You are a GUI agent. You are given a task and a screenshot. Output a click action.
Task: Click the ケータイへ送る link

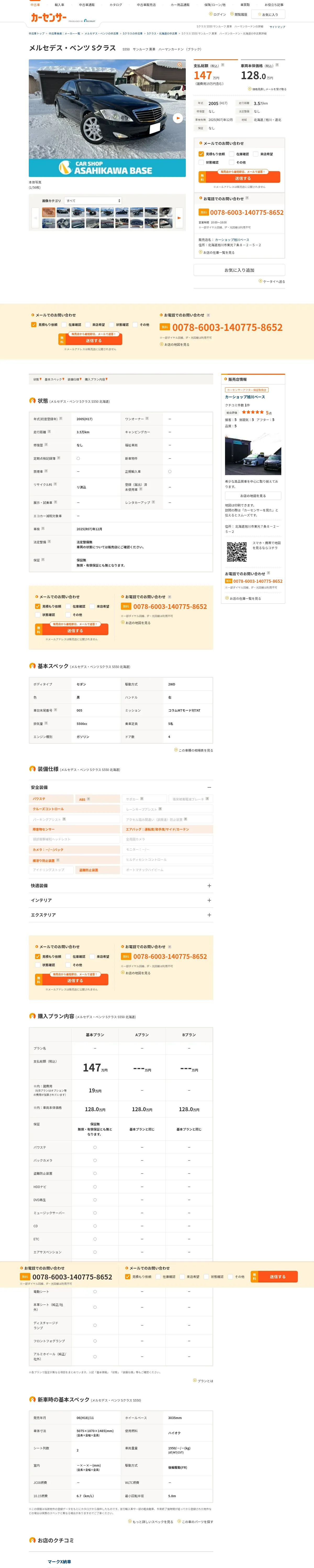(272, 281)
